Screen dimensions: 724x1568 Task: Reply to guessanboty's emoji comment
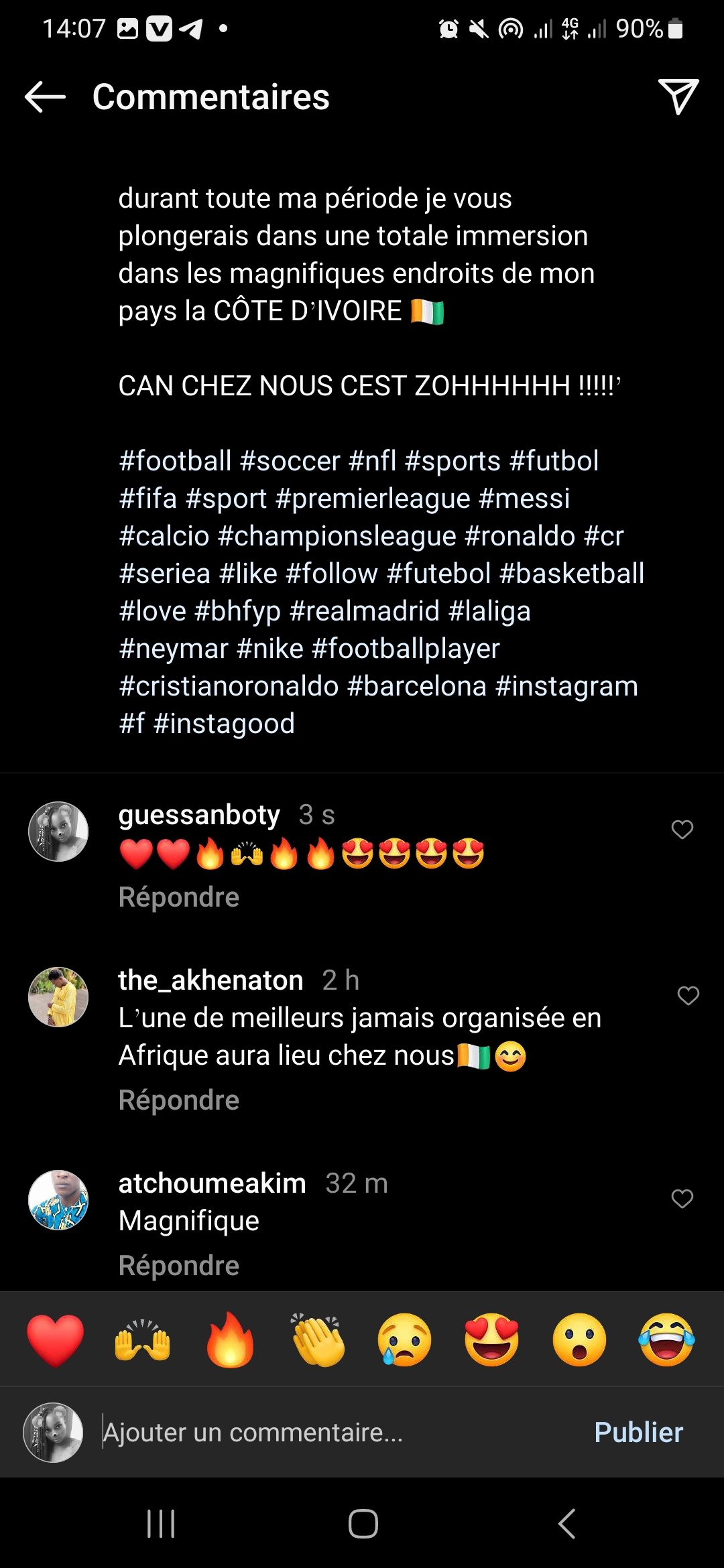coord(179,897)
